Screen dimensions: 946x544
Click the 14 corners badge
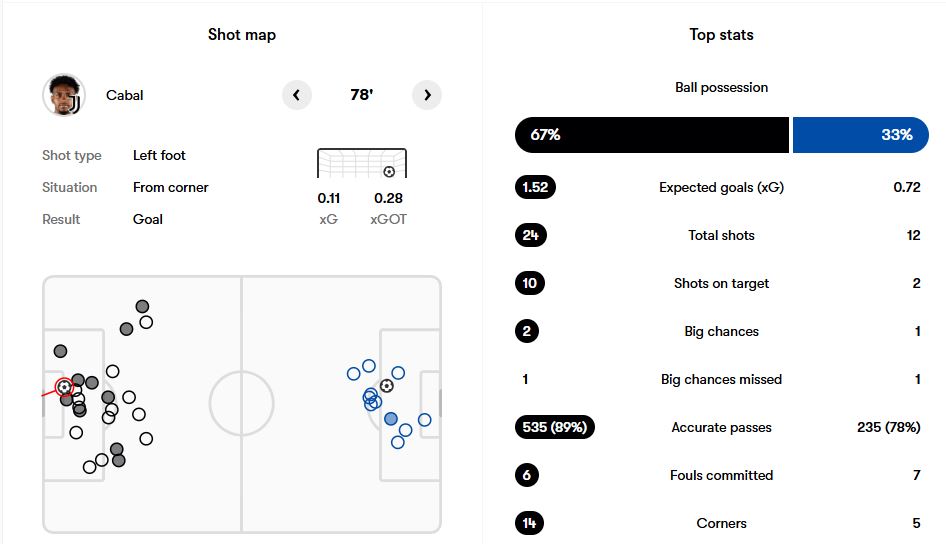(x=530, y=523)
